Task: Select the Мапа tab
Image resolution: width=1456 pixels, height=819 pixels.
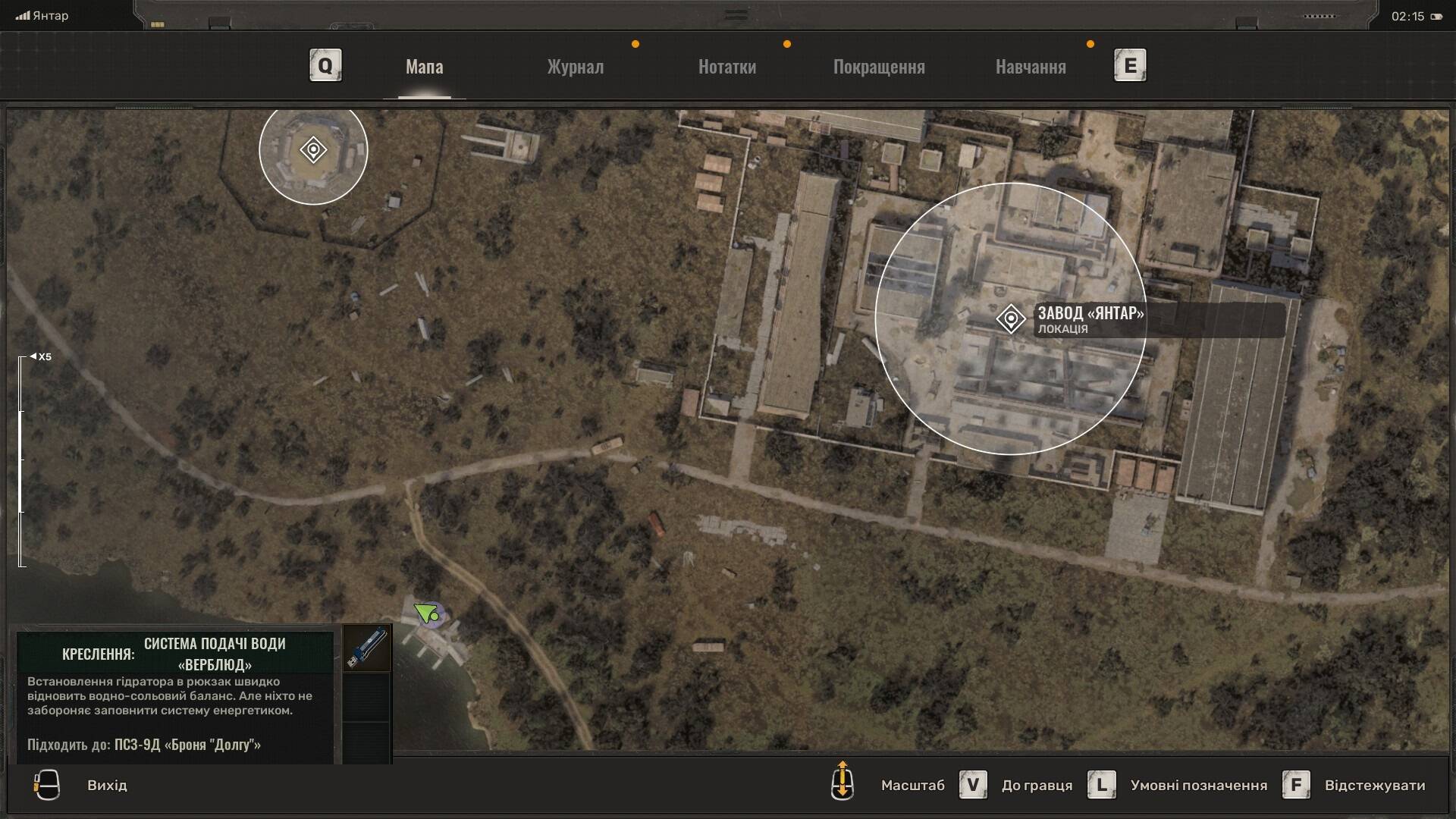Action: click(424, 67)
